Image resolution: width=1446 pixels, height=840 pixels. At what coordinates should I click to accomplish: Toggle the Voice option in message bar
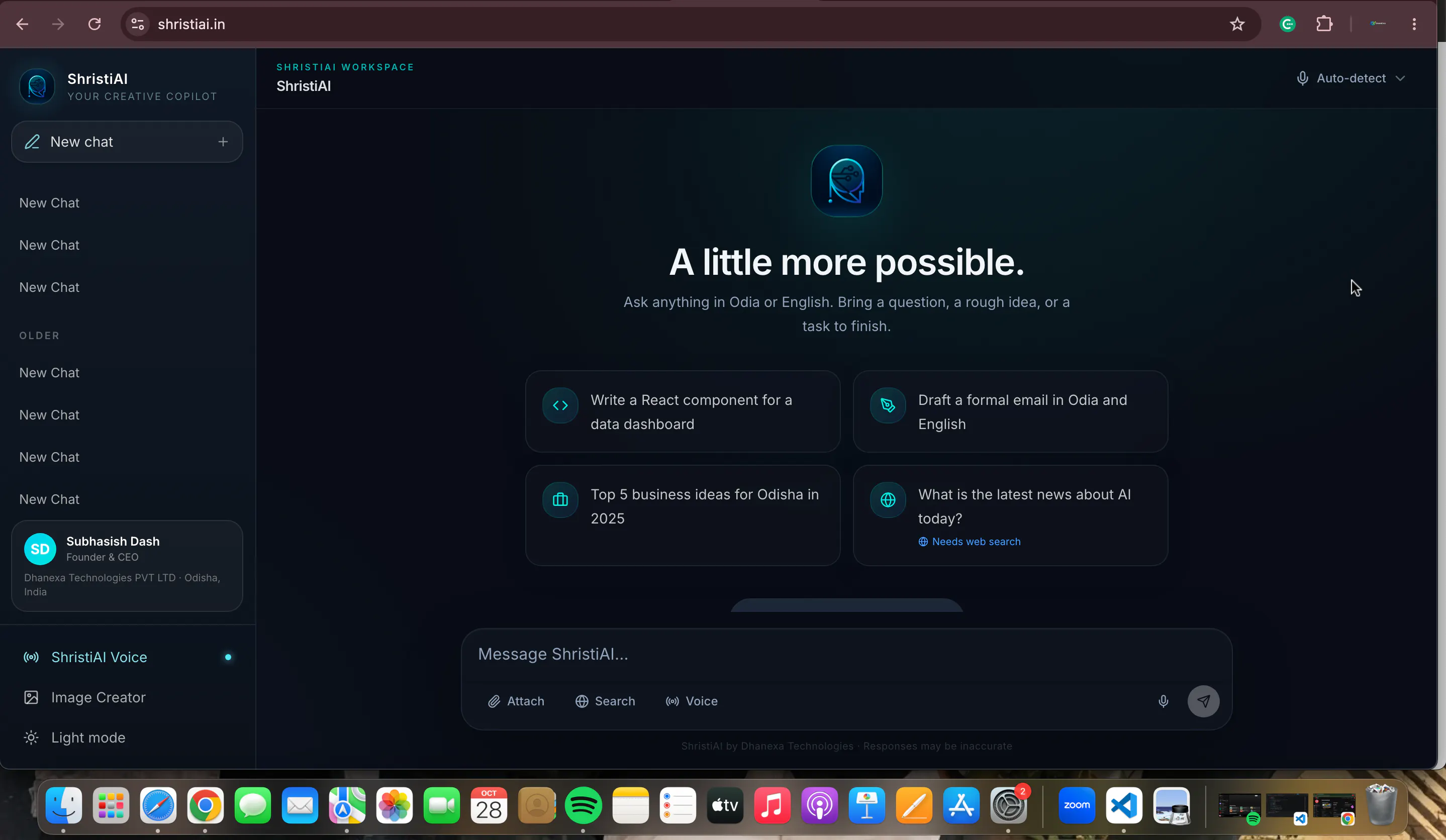click(692, 701)
